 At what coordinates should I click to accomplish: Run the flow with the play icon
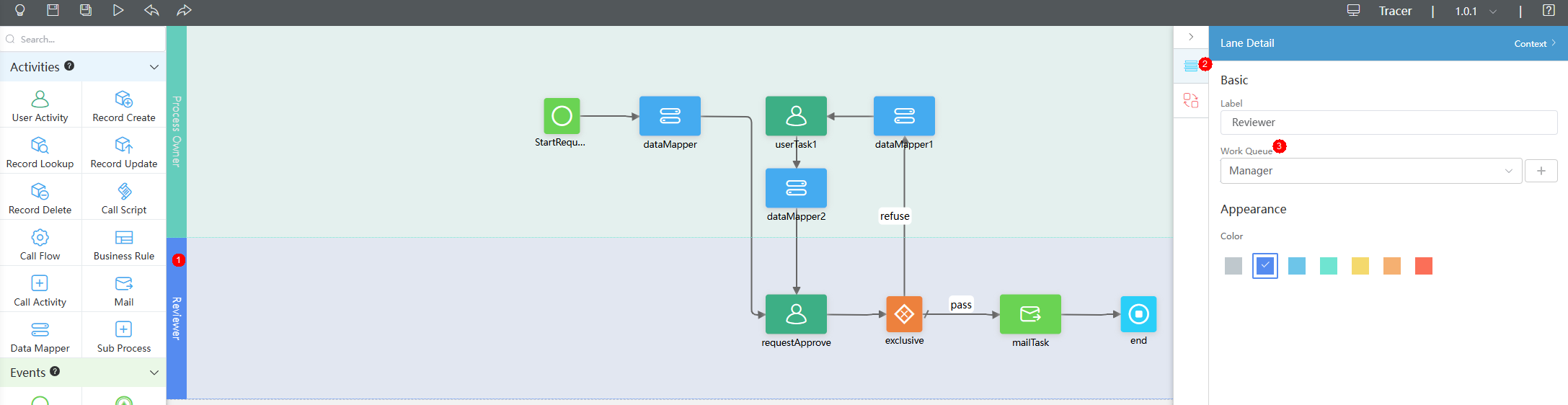tap(118, 10)
